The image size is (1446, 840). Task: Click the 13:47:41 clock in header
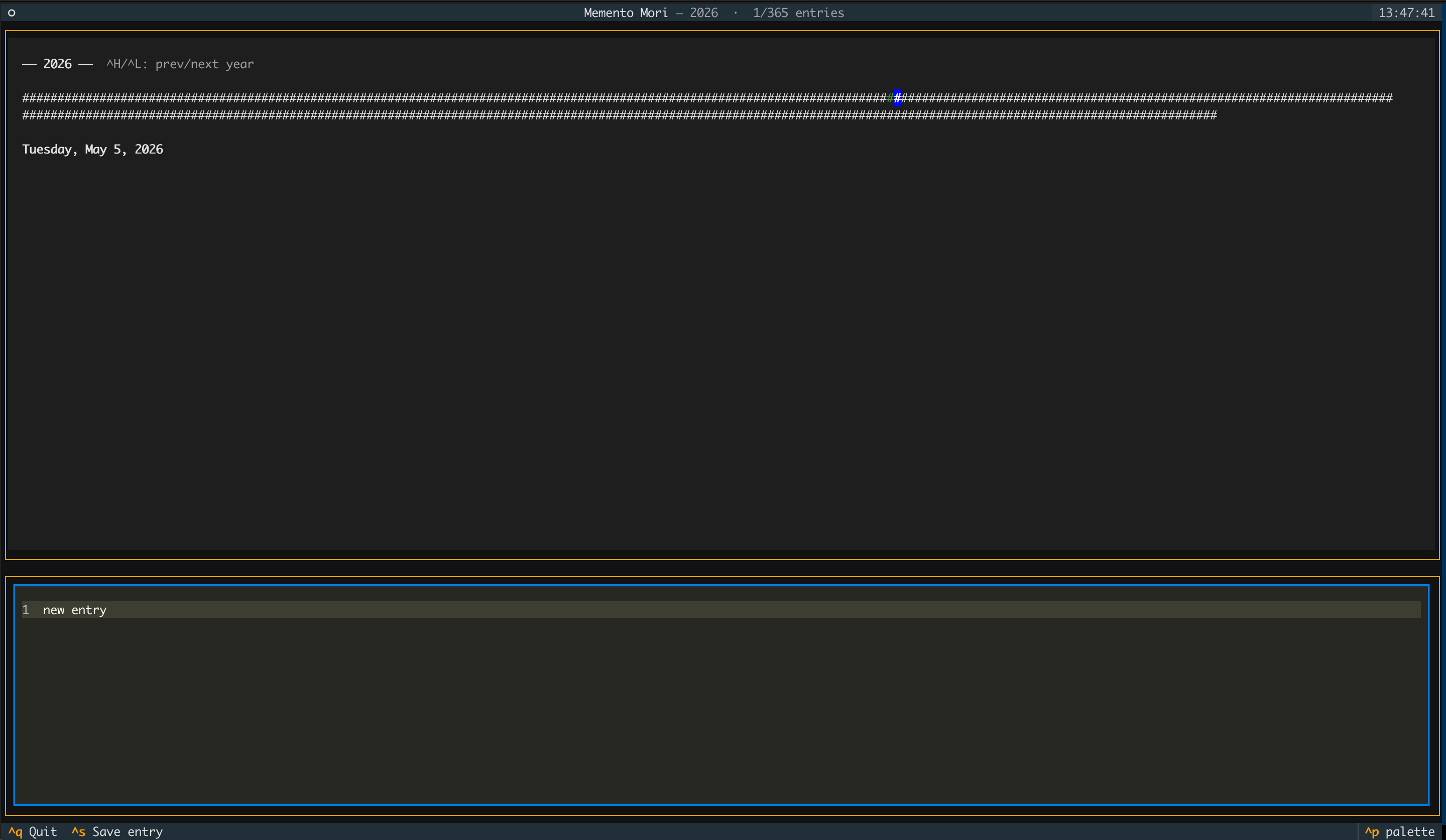(1406, 13)
